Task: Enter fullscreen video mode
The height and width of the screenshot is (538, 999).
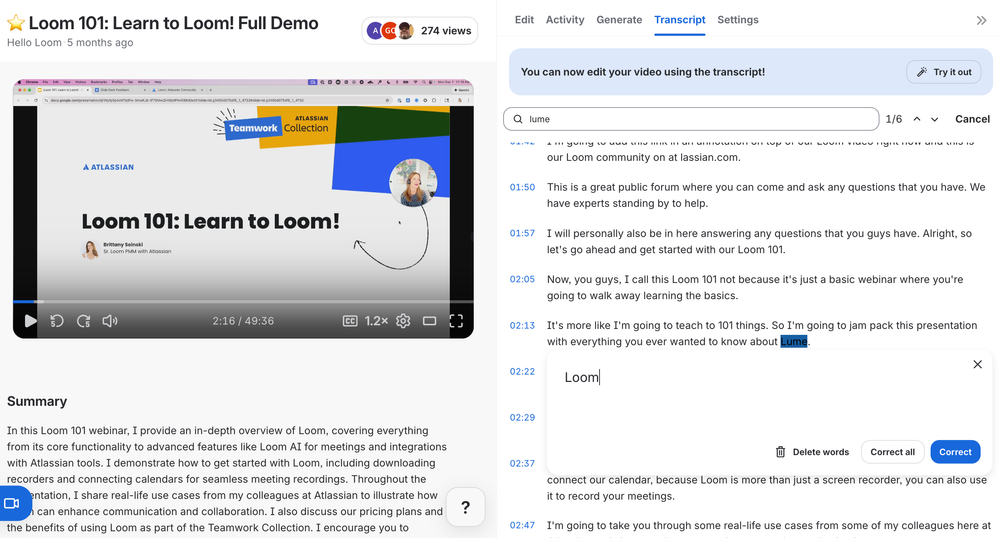Action: pyautogui.click(x=456, y=321)
